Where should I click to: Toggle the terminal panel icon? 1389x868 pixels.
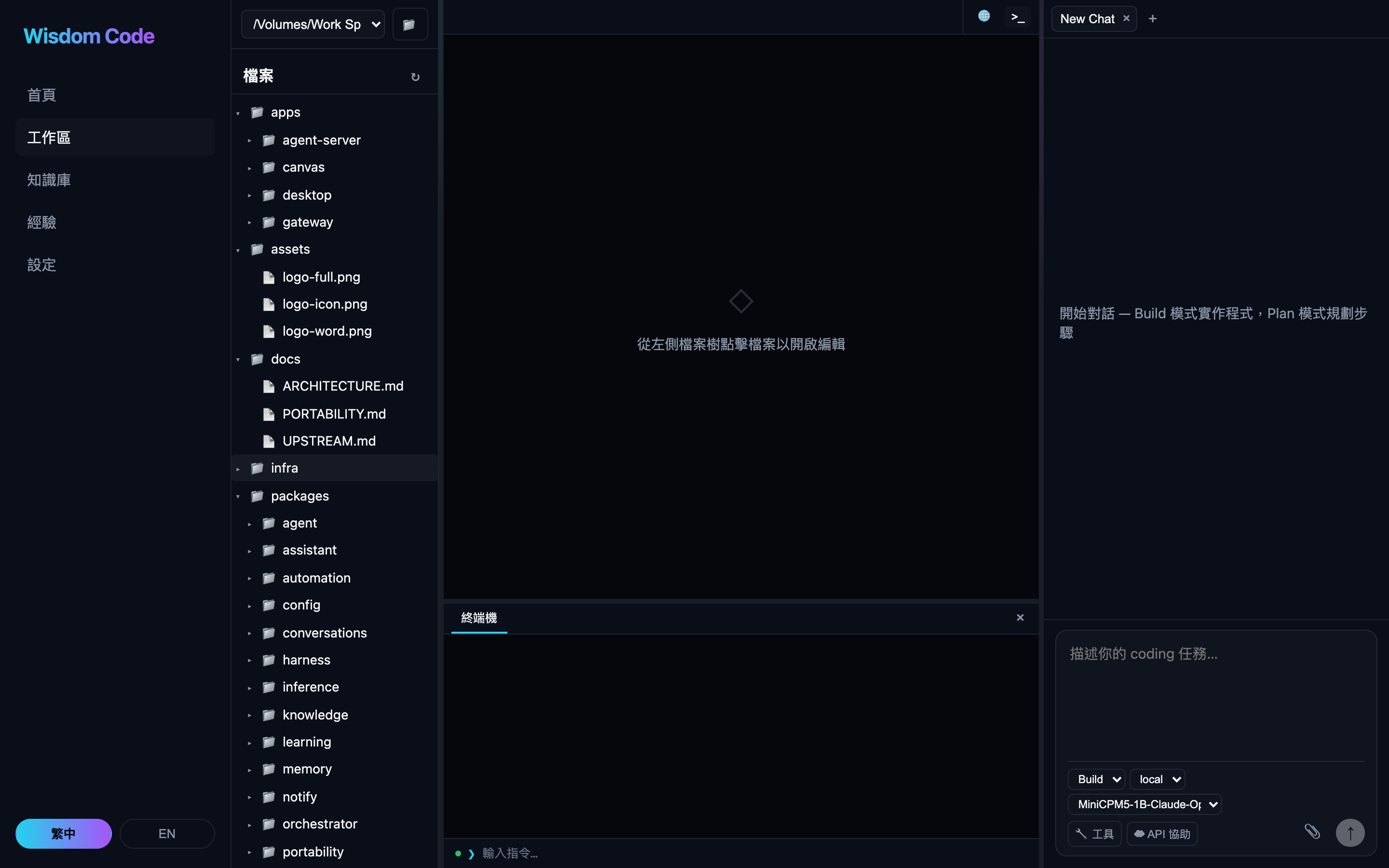[x=1018, y=17]
